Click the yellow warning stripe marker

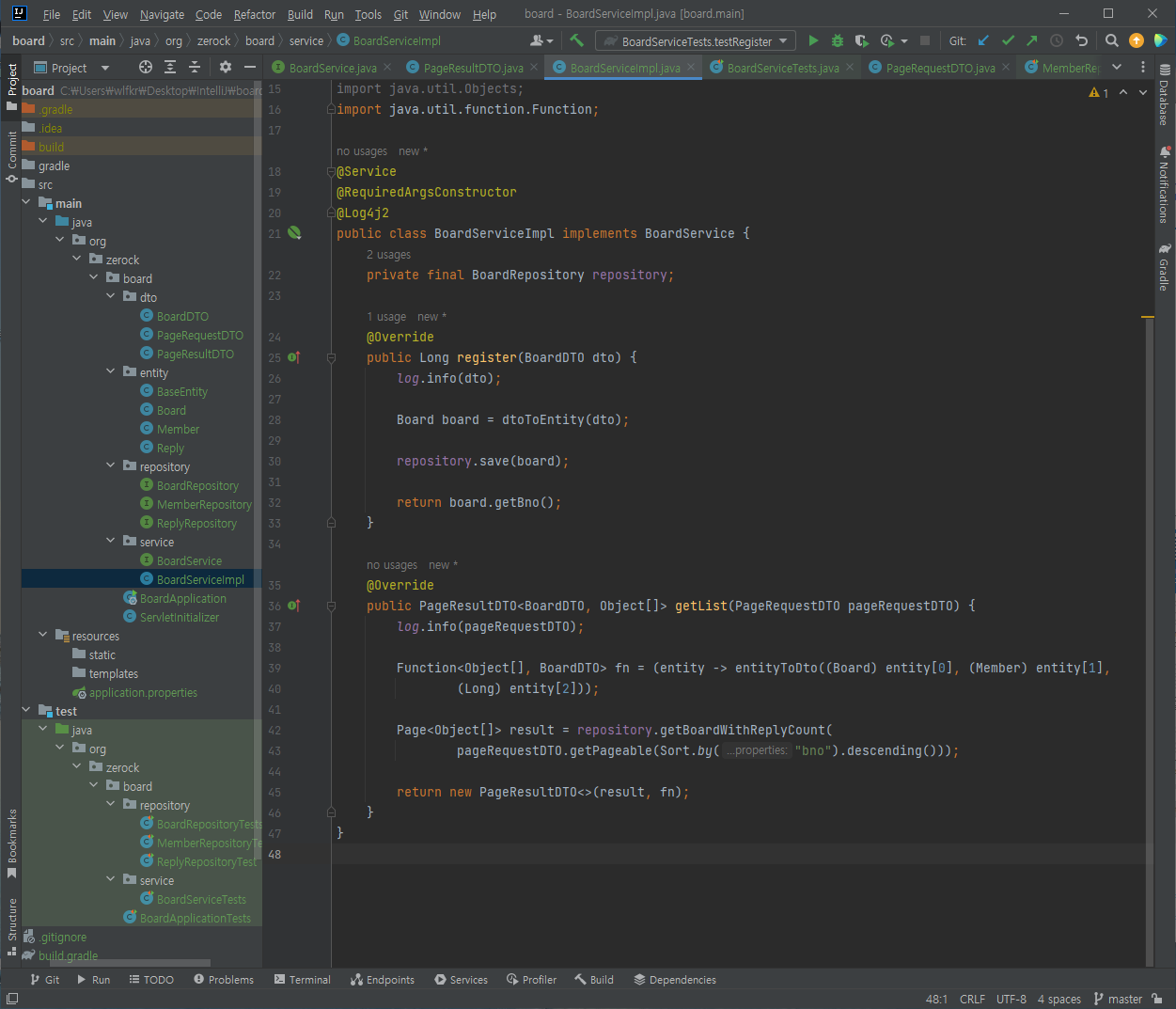pyautogui.click(x=1148, y=317)
